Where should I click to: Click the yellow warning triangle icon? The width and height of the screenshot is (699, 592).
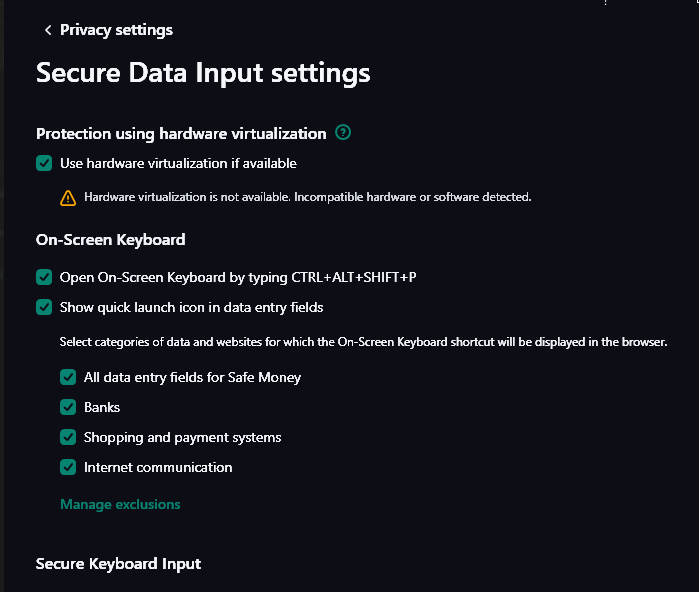click(68, 197)
